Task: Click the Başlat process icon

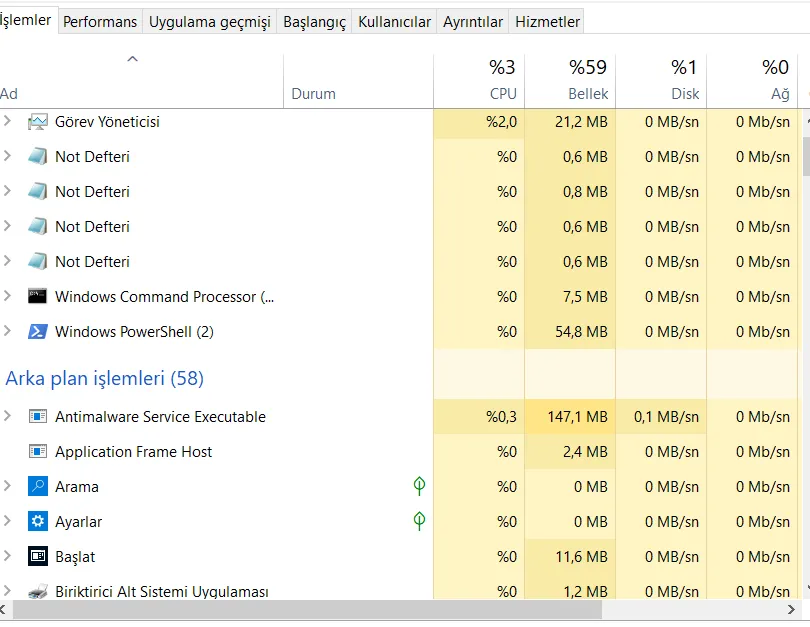Action: 38,557
